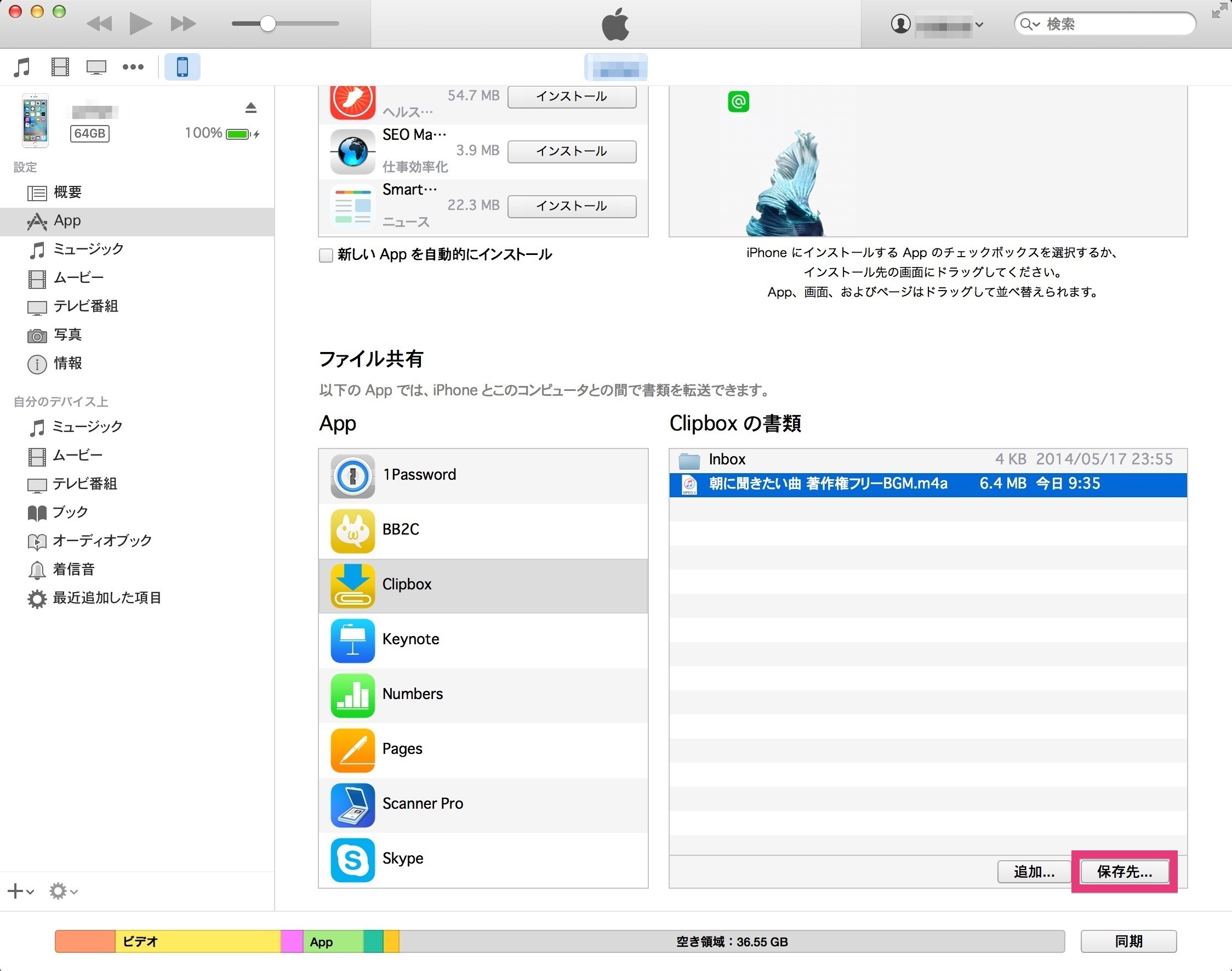1232x971 pixels.
Task: Click the play button
Action: pos(140,24)
